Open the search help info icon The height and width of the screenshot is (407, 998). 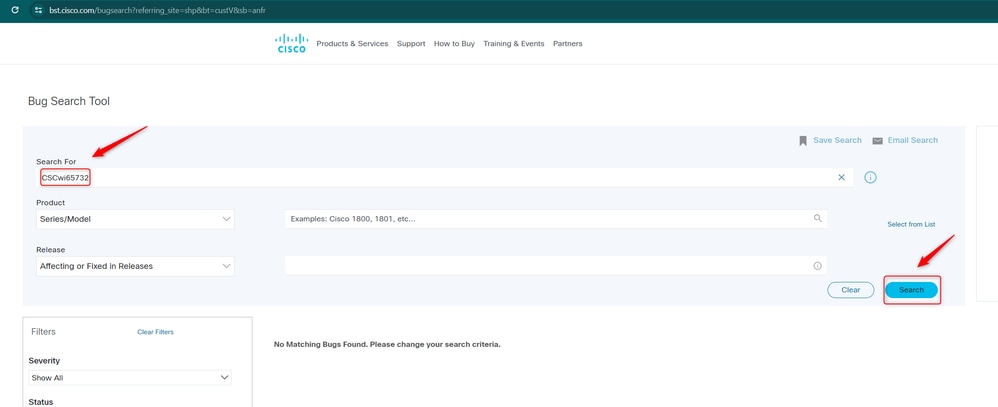(x=870, y=178)
